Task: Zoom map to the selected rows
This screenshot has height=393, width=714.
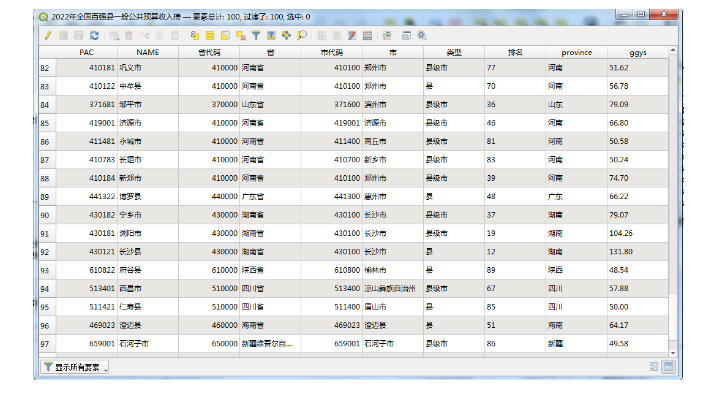Action: click(301, 36)
